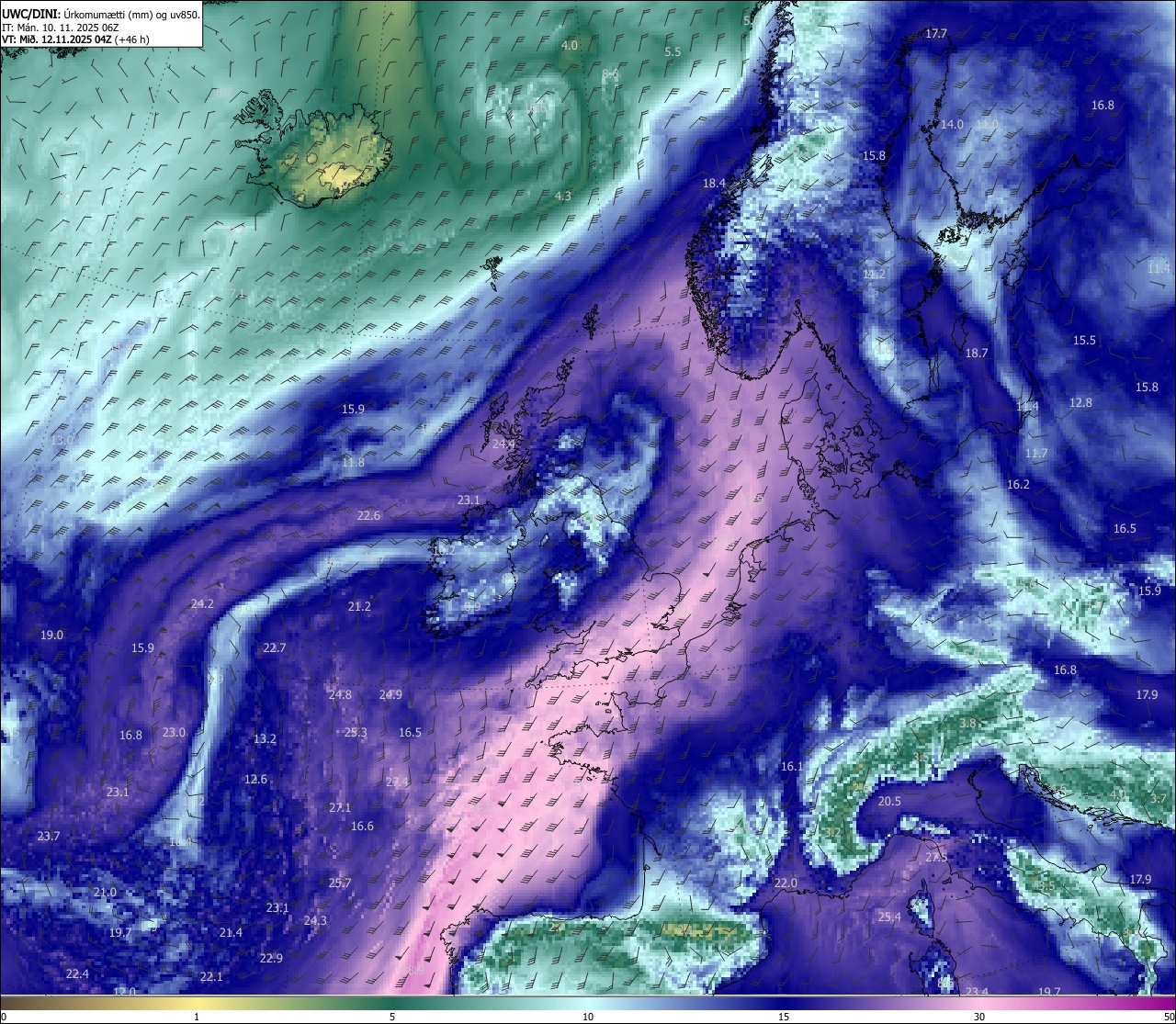
Task: Click the '11.7' value label
Action: point(1035,454)
